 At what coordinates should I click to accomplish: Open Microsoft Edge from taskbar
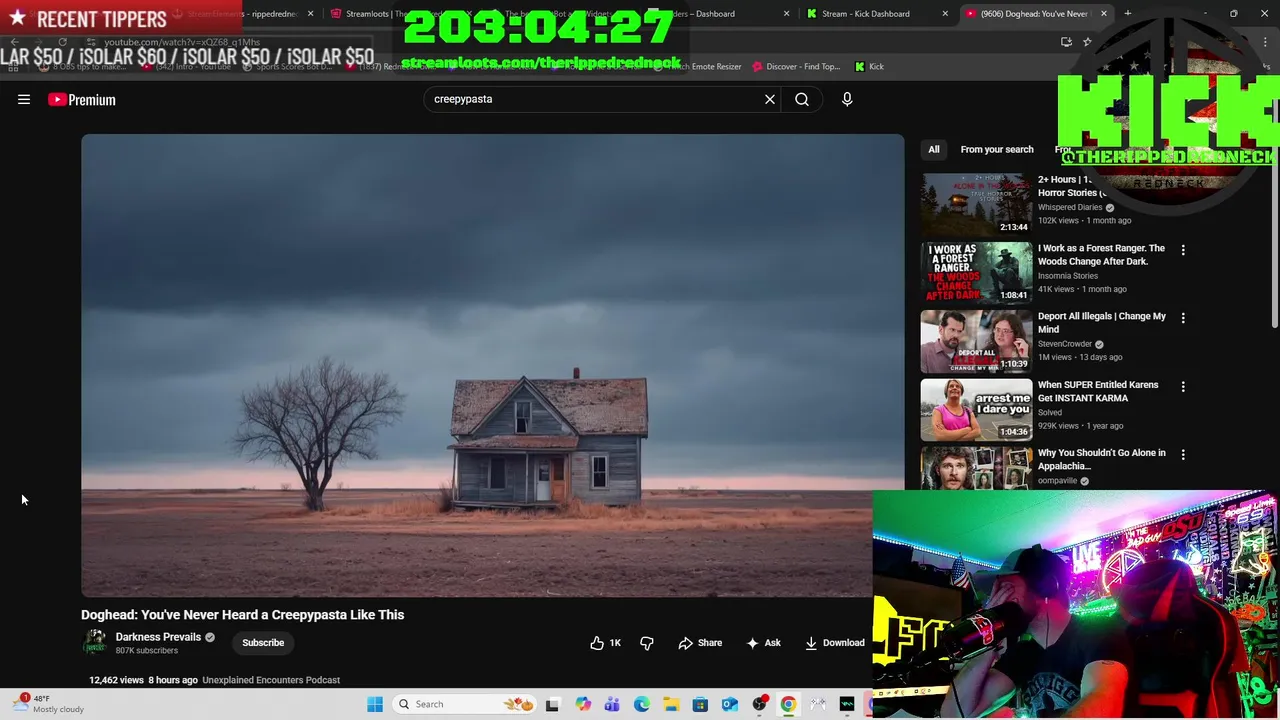(x=641, y=704)
